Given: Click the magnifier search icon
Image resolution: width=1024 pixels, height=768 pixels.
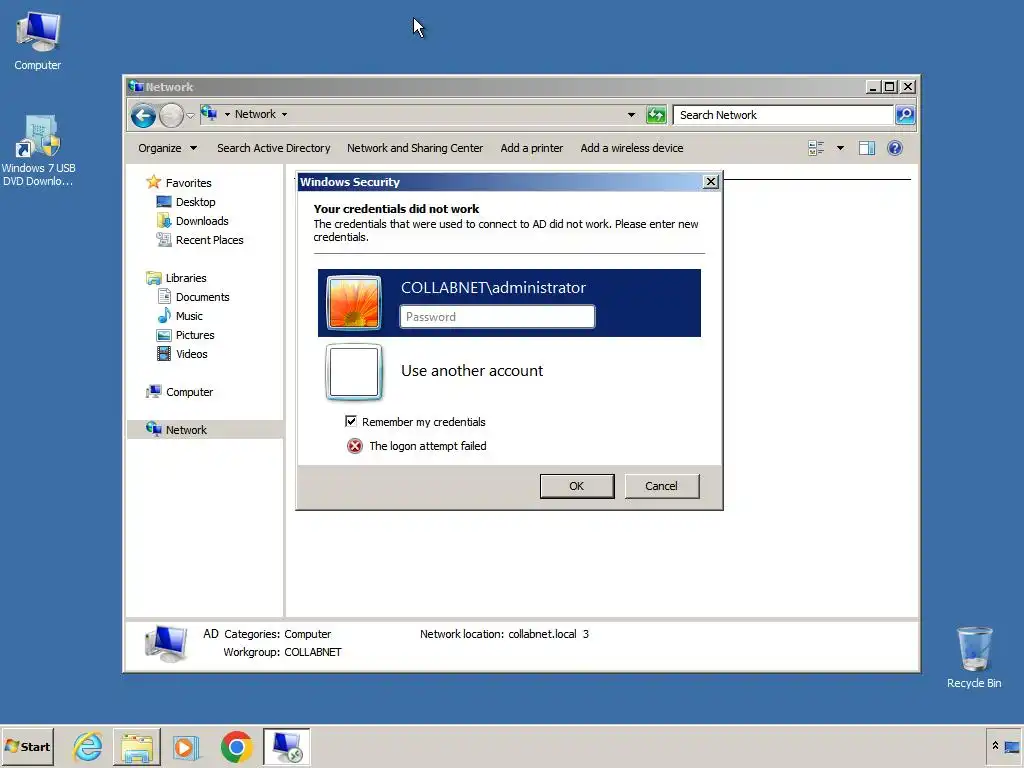Looking at the screenshot, I should tap(904, 115).
